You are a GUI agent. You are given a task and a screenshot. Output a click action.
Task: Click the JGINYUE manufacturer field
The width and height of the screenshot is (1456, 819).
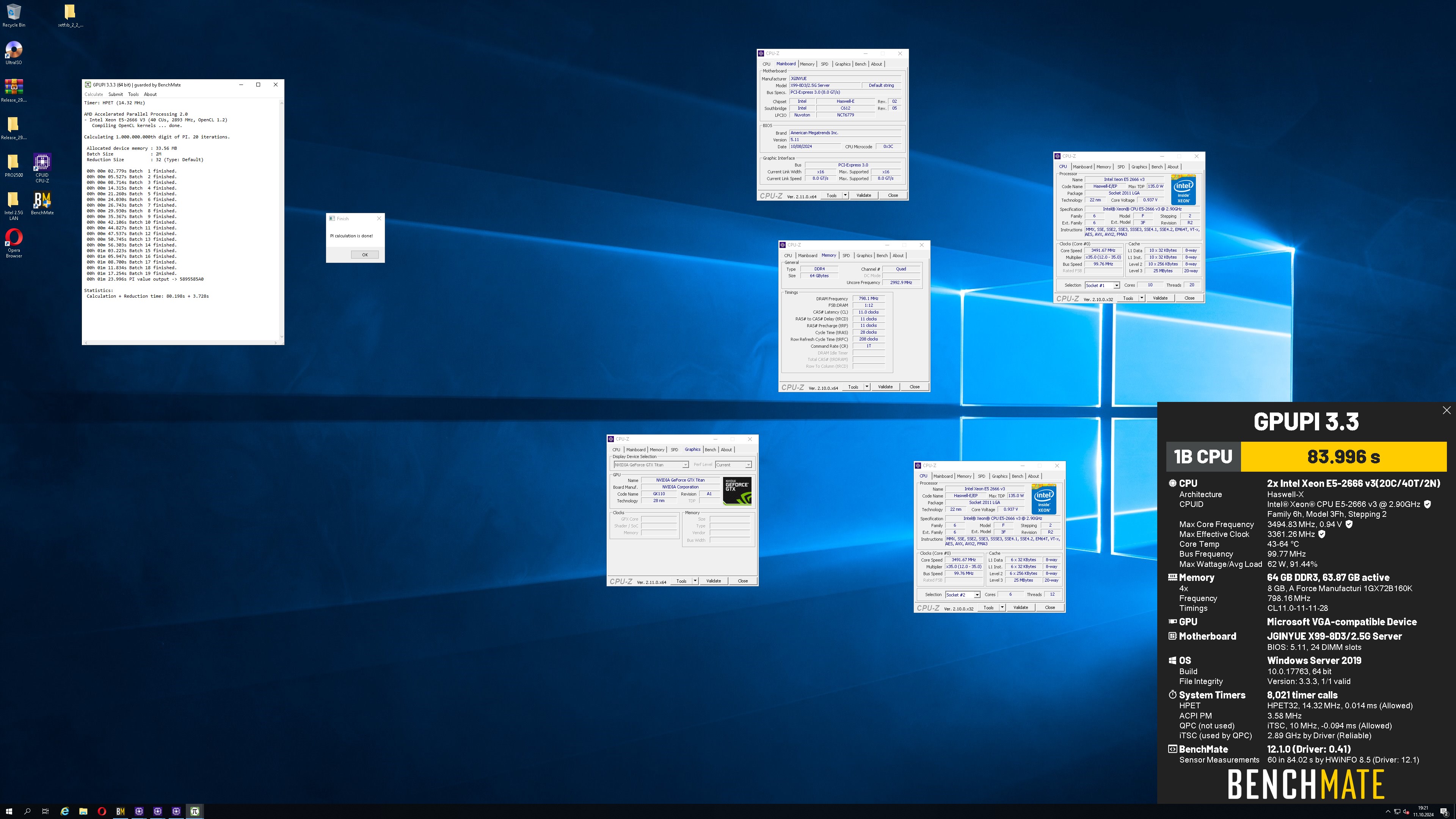click(845, 78)
